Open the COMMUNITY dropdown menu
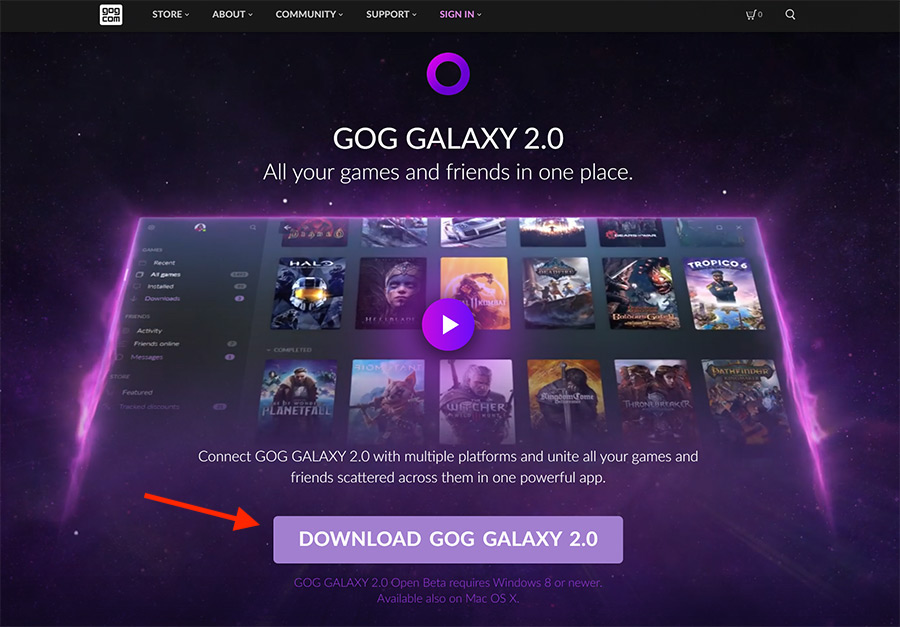This screenshot has height=627, width=900. tap(309, 14)
